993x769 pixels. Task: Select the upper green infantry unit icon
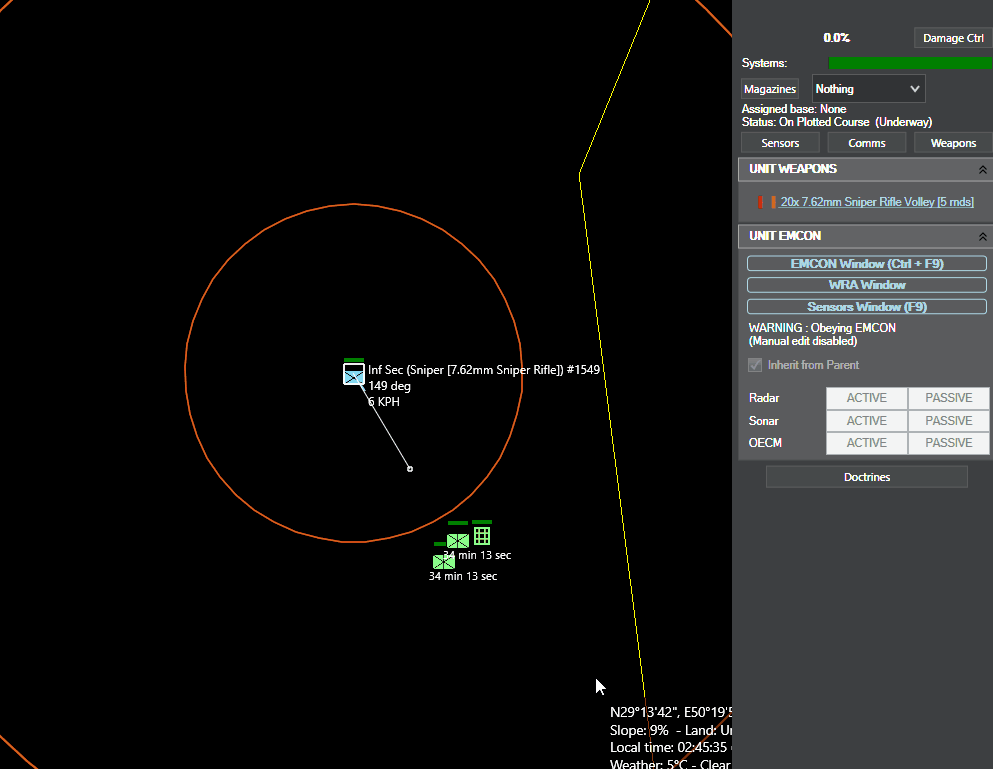458,540
